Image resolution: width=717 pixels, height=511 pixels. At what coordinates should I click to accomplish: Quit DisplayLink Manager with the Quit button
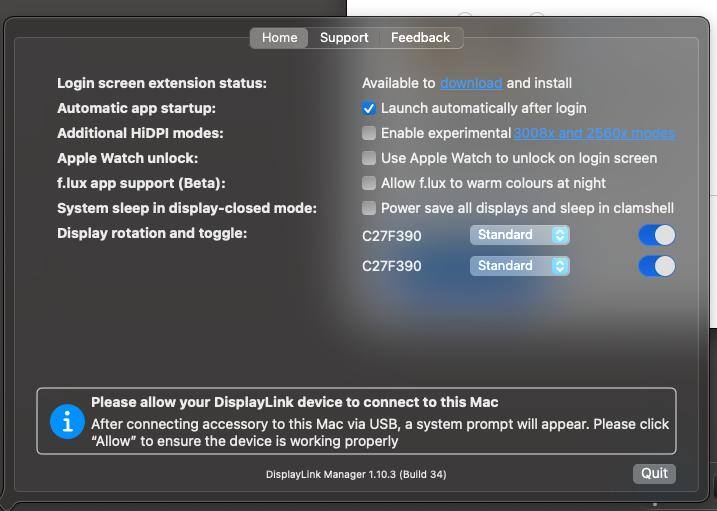pyautogui.click(x=654, y=473)
